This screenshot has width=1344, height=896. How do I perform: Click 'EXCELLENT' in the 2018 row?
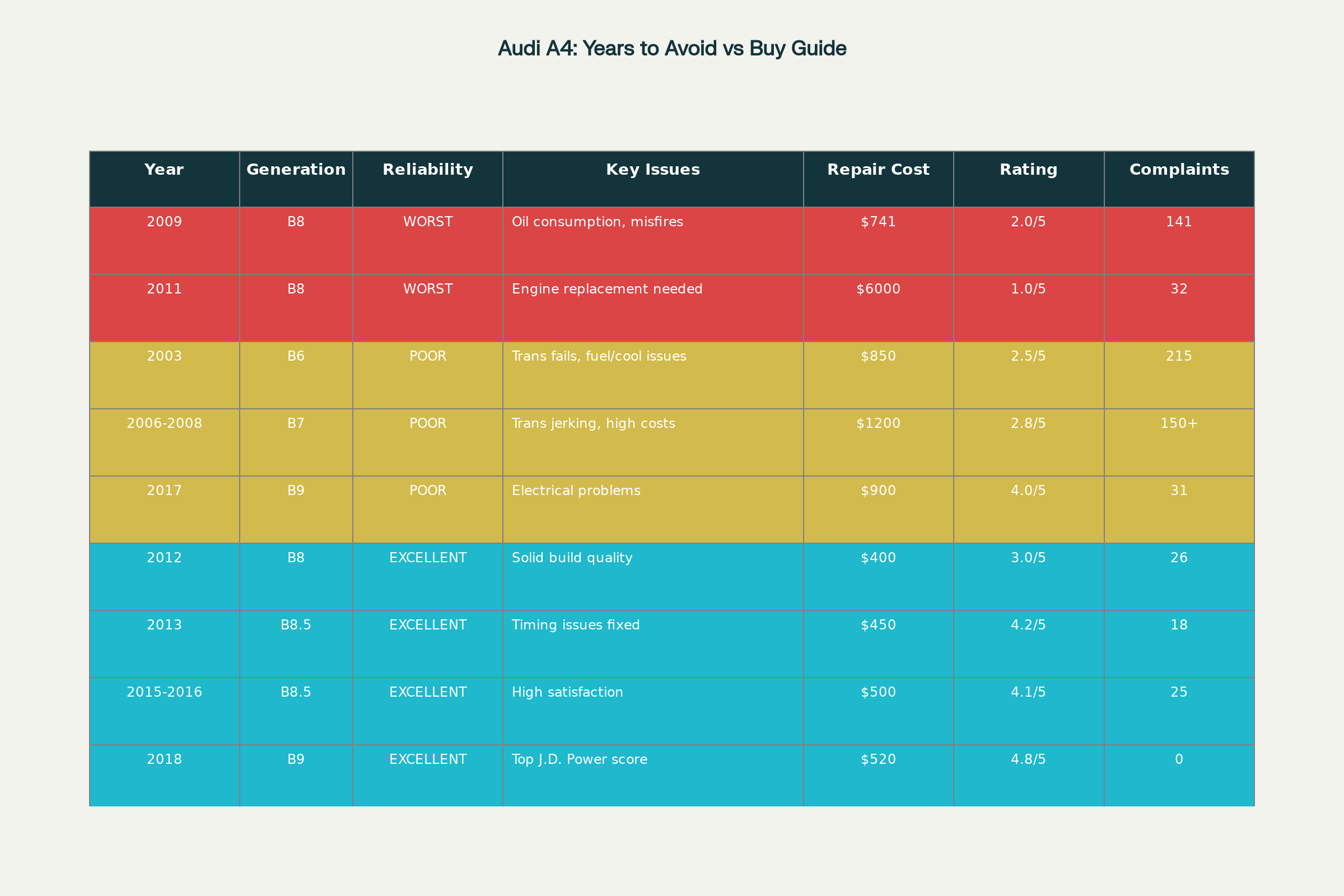tap(427, 759)
